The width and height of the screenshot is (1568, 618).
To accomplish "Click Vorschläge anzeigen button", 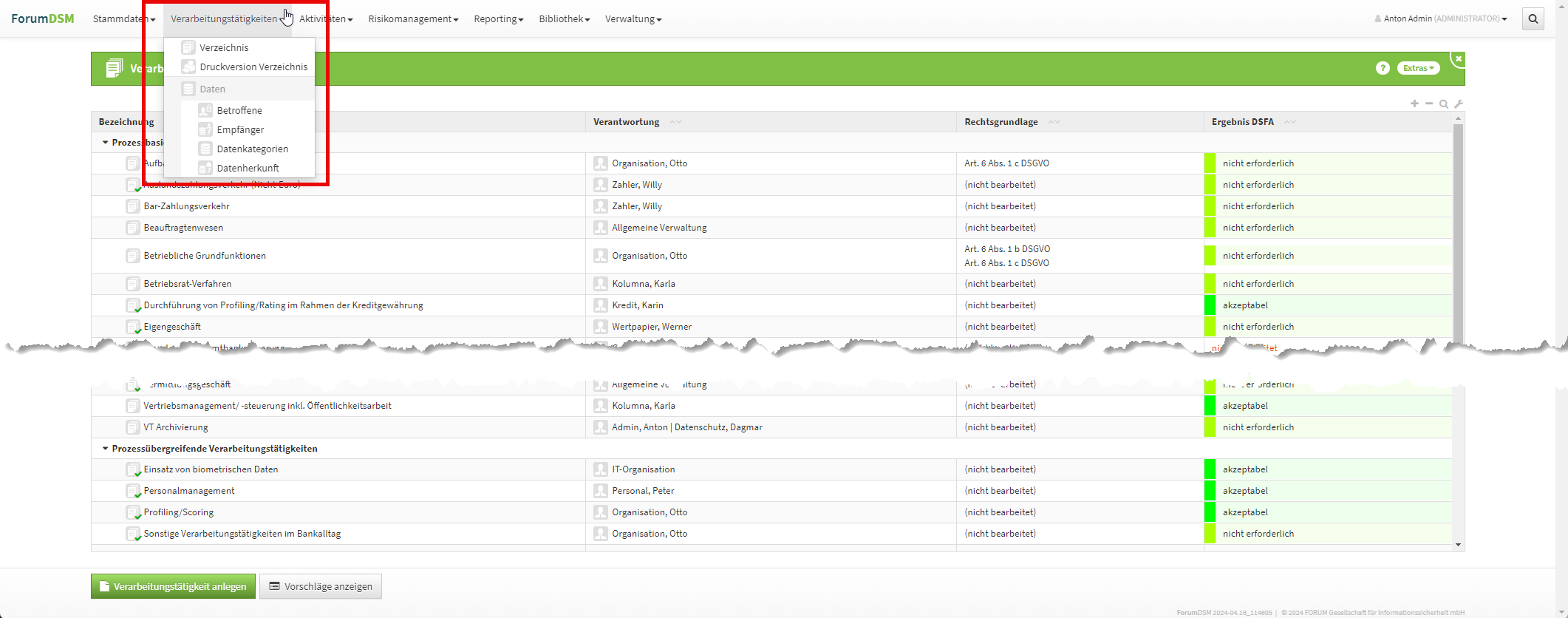I will coord(320,586).
